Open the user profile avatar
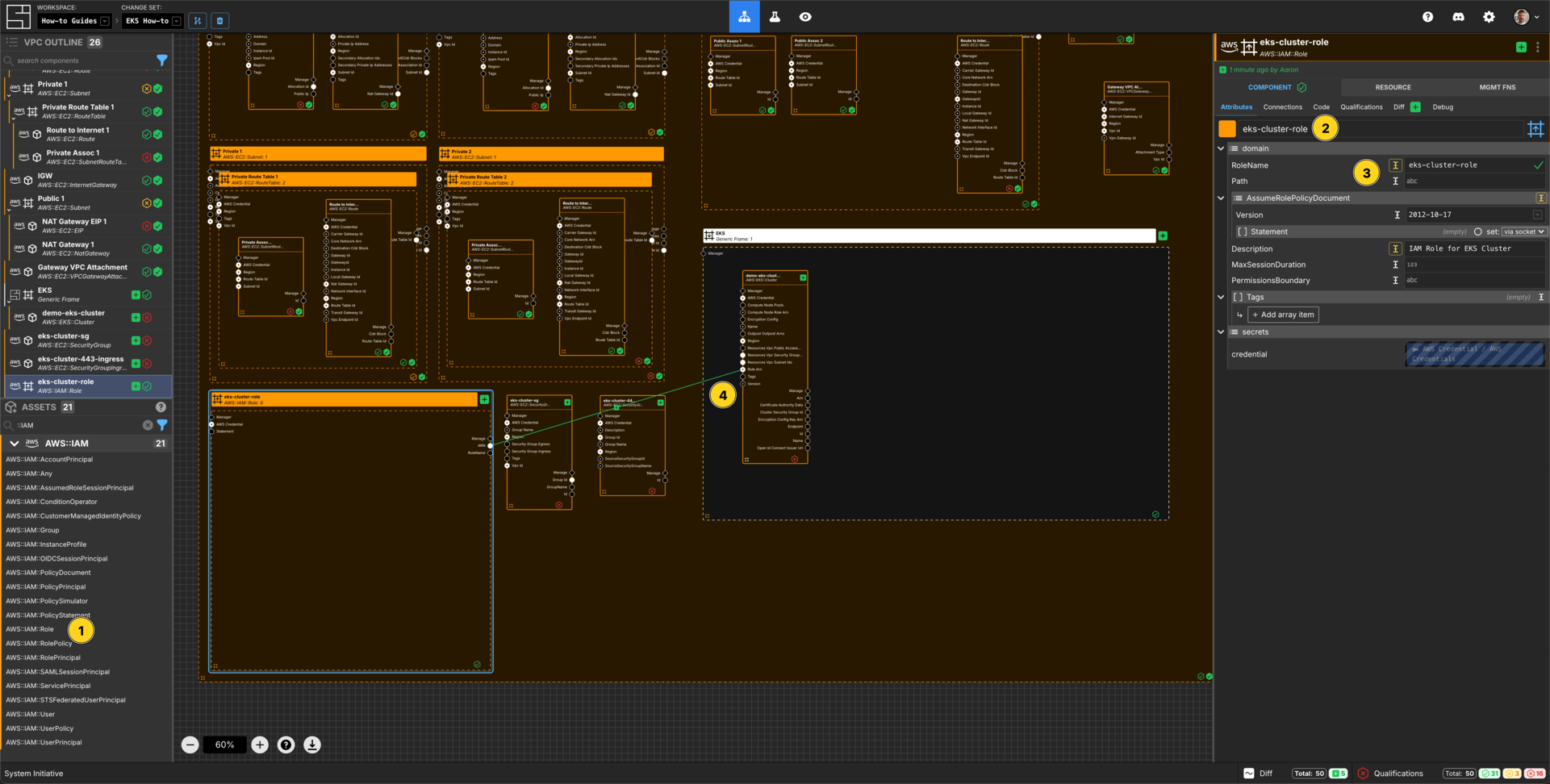The width and height of the screenshot is (1550, 784). (1523, 16)
